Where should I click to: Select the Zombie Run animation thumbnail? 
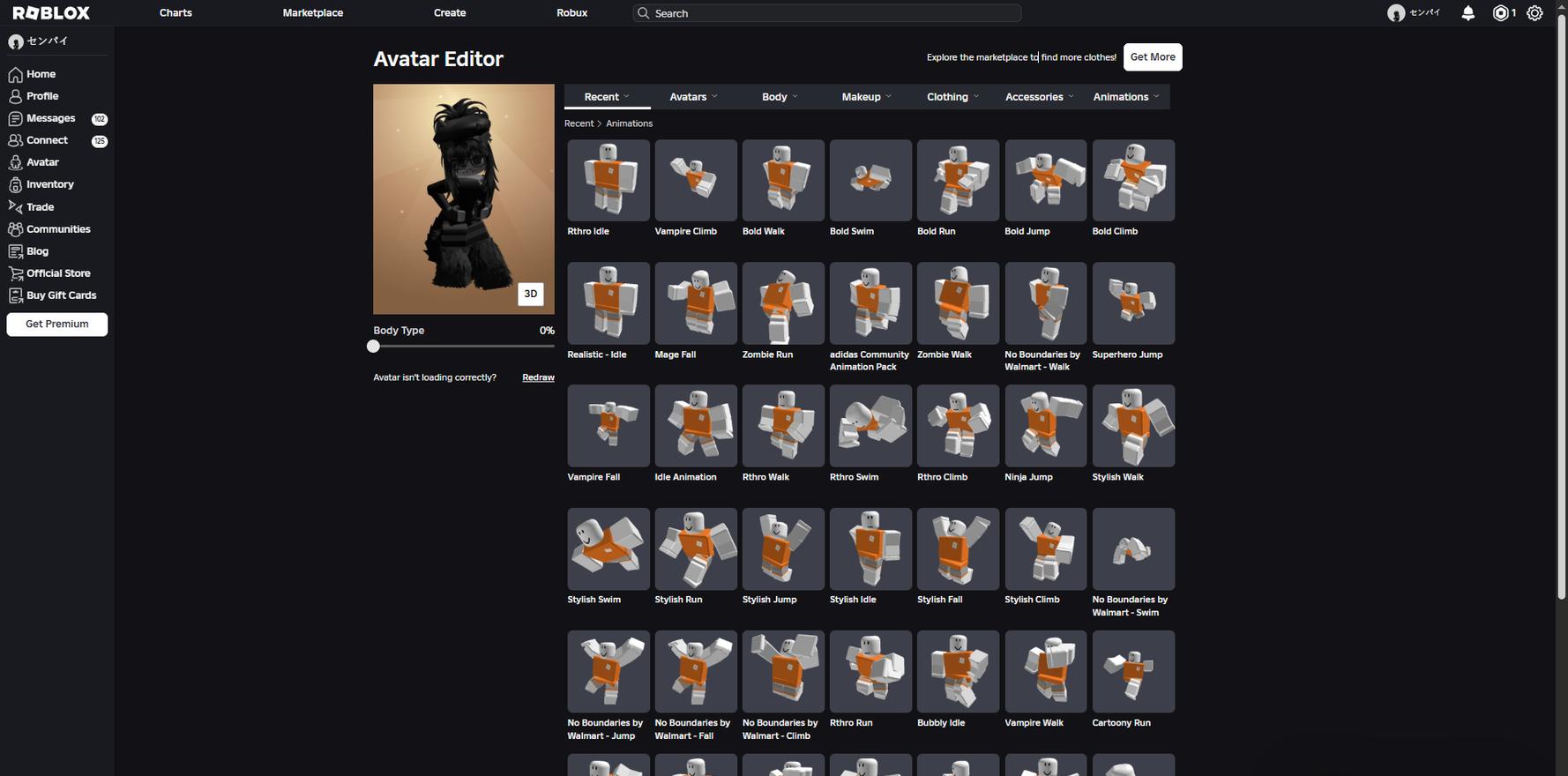click(783, 303)
